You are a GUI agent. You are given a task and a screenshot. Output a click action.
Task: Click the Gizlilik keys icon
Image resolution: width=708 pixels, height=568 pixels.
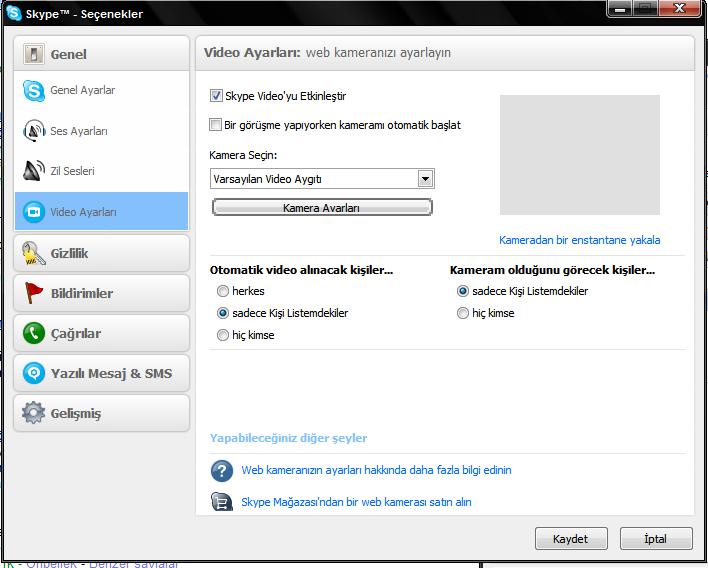[34, 253]
